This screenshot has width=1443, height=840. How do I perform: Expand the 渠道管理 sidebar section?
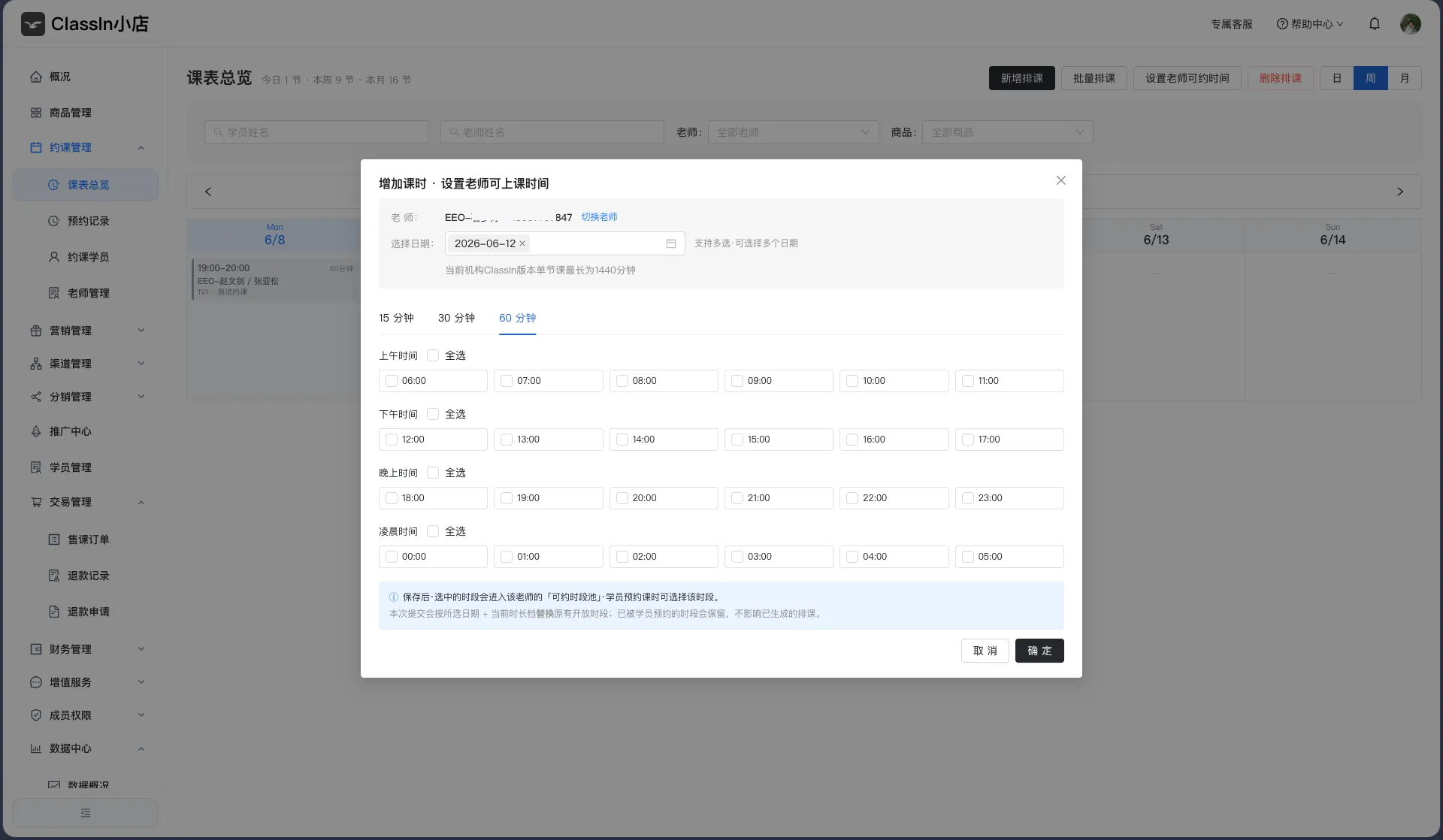(x=141, y=364)
